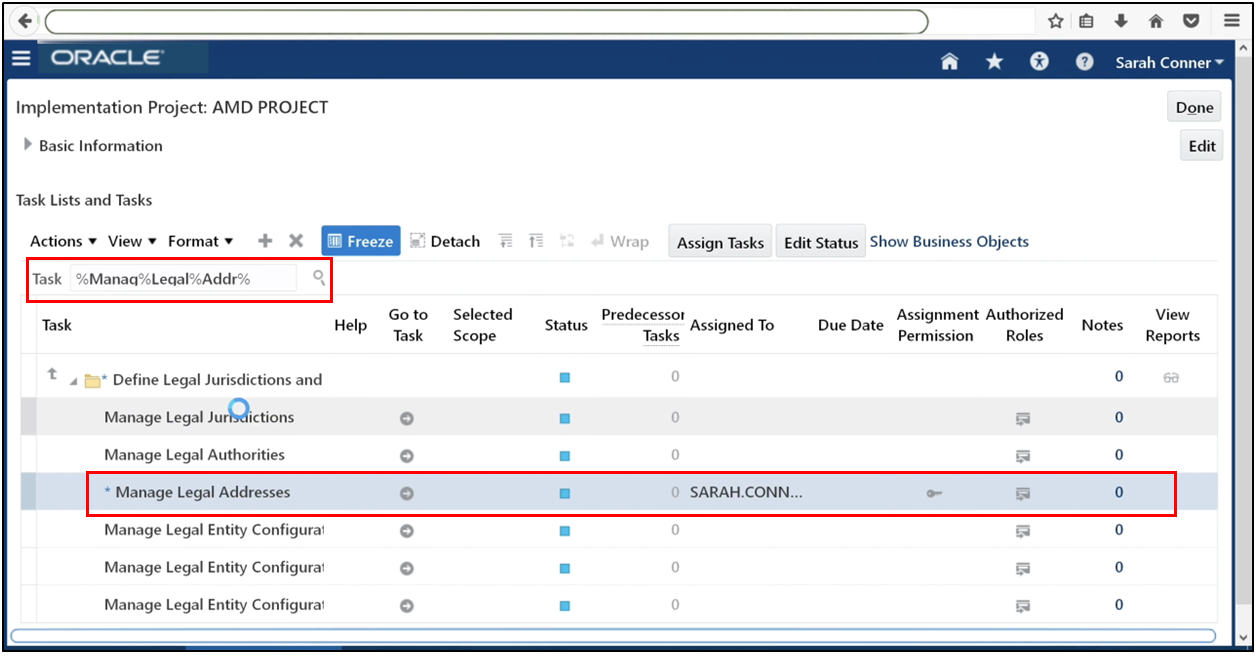
Task: Open the Accessibility icon in the header
Action: click(x=1039, y=61)
